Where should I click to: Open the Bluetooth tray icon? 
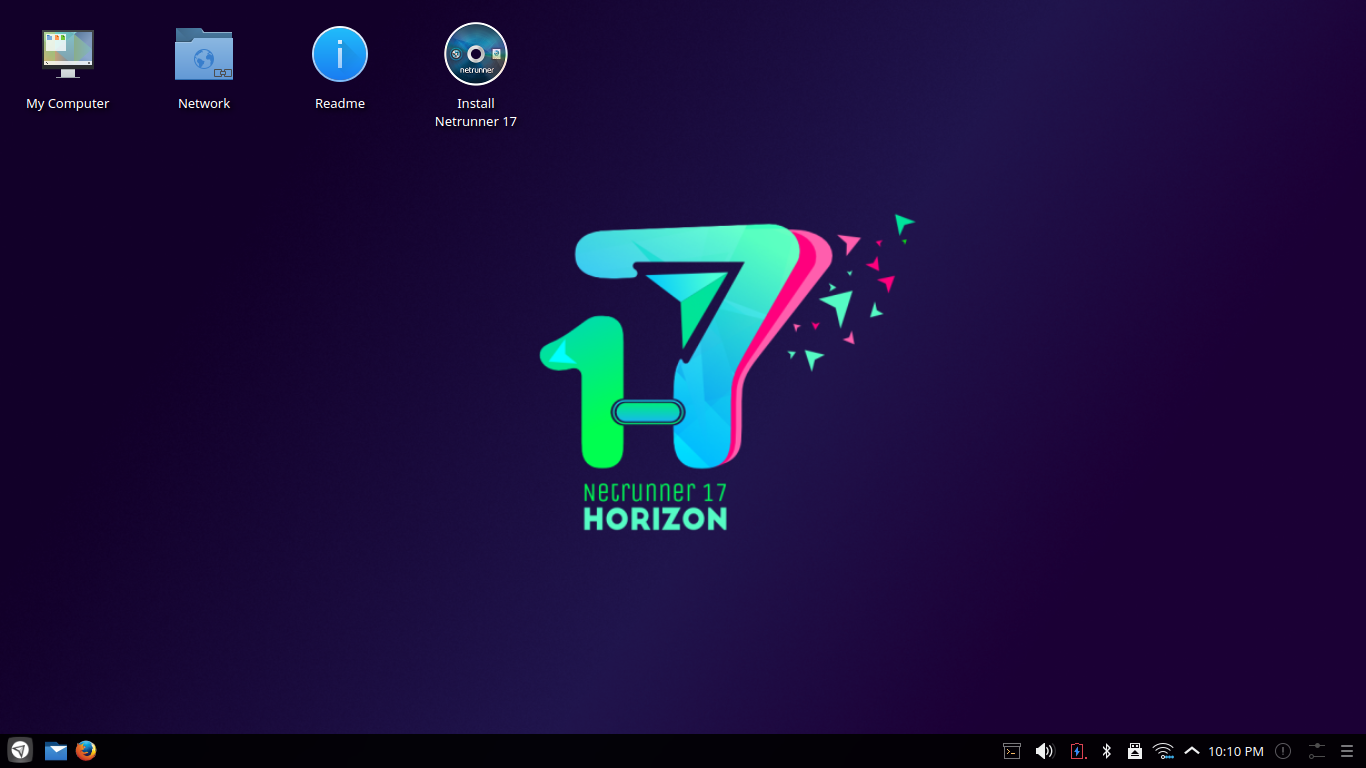pyautogui.click(x=1106, y=751)
